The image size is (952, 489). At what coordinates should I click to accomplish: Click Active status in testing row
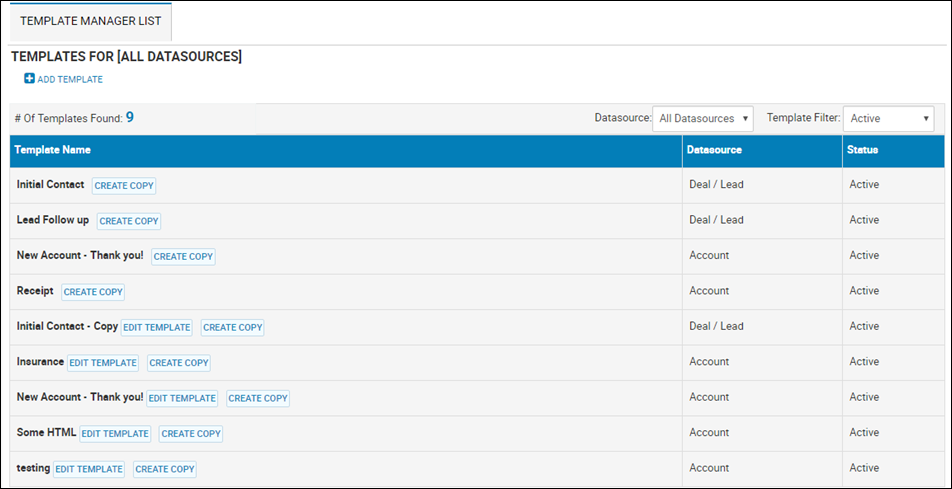[x=864, y=468]
